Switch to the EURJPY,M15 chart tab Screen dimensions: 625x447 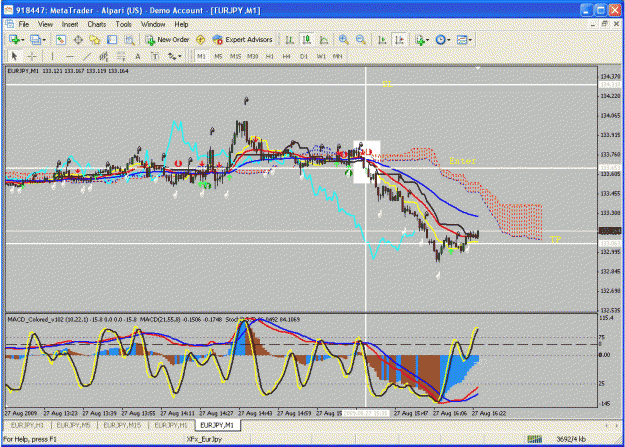(x=122, y=425)
